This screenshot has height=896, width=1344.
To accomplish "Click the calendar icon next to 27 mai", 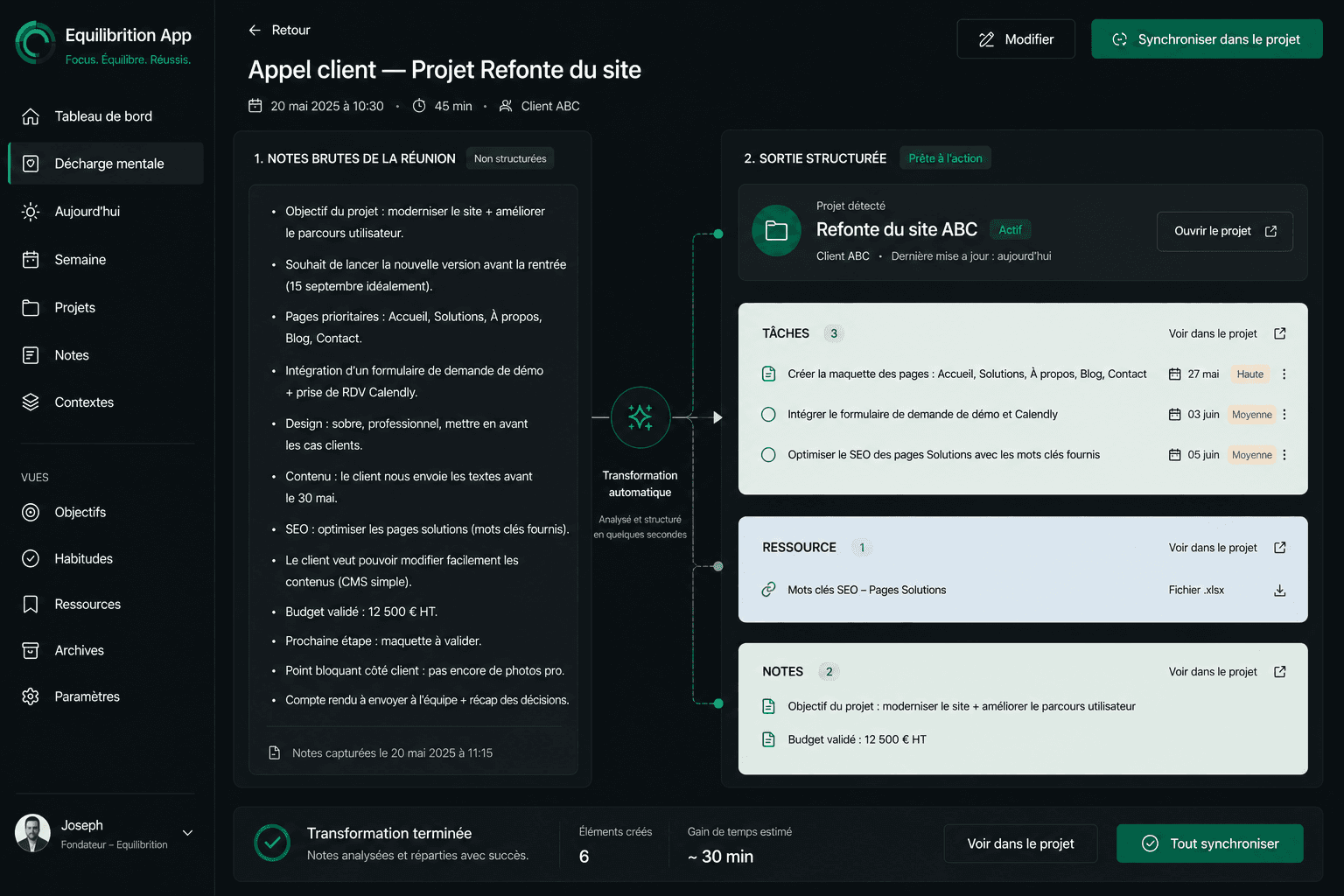I will [1175, 374].
